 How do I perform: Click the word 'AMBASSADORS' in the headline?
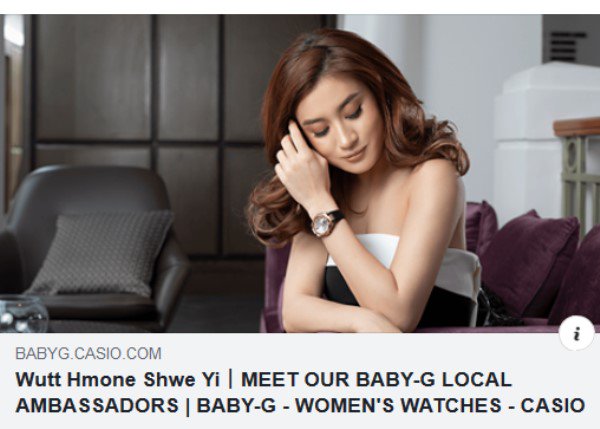tap(97, 405)
